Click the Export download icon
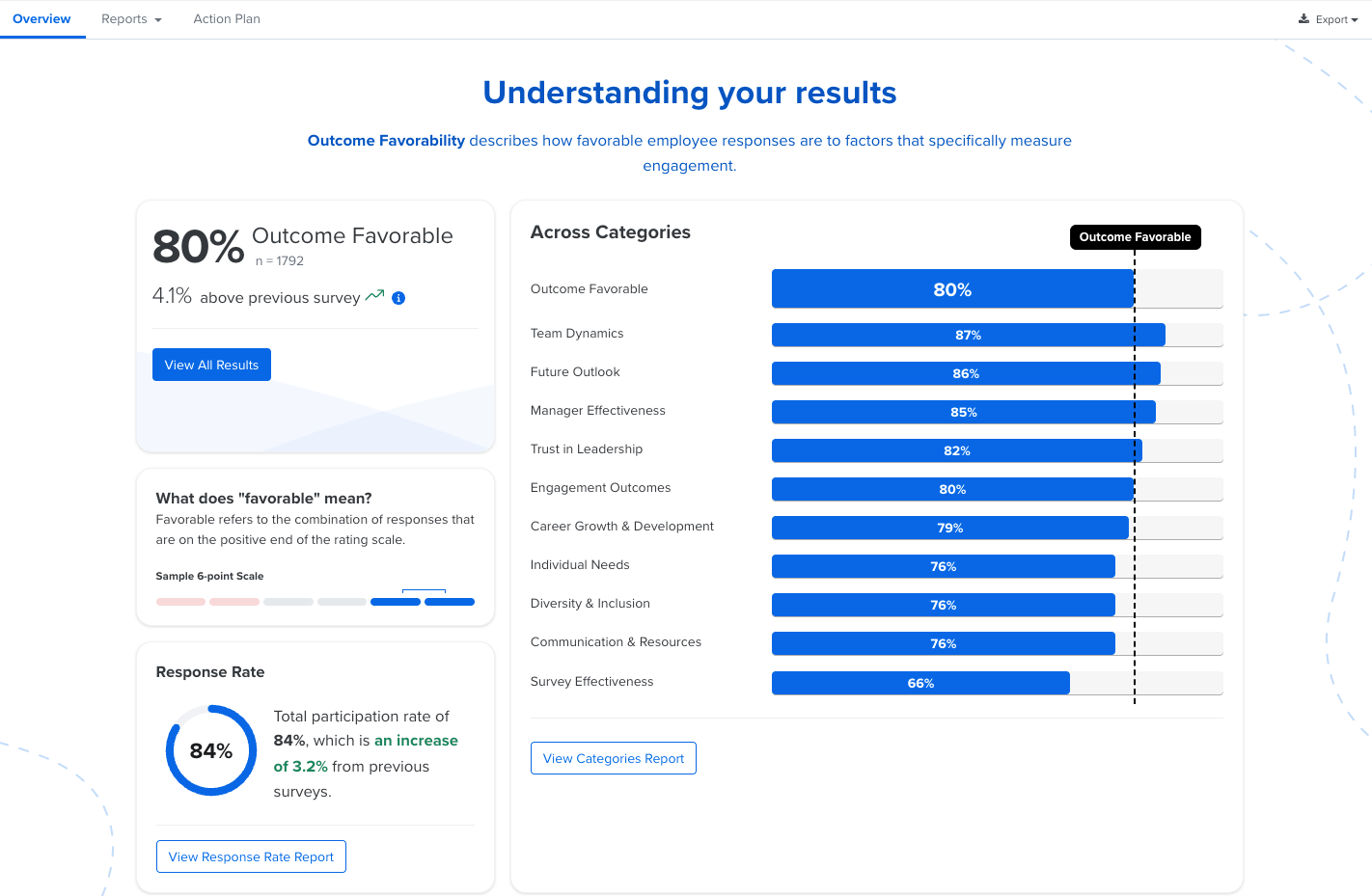1372x896 pixels. (x=1304, y=19)
